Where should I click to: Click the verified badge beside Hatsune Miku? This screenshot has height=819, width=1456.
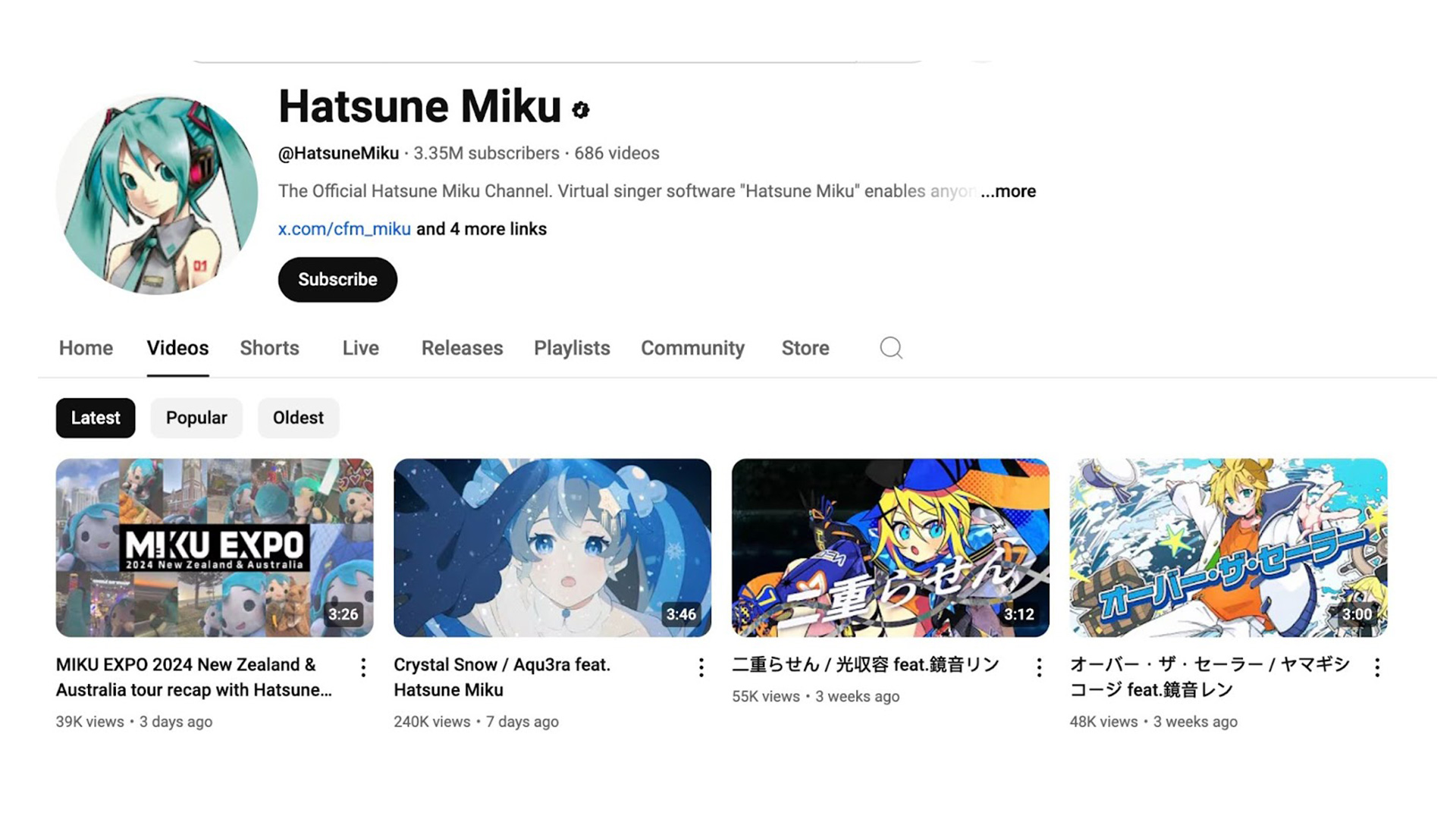coord(581,110)
